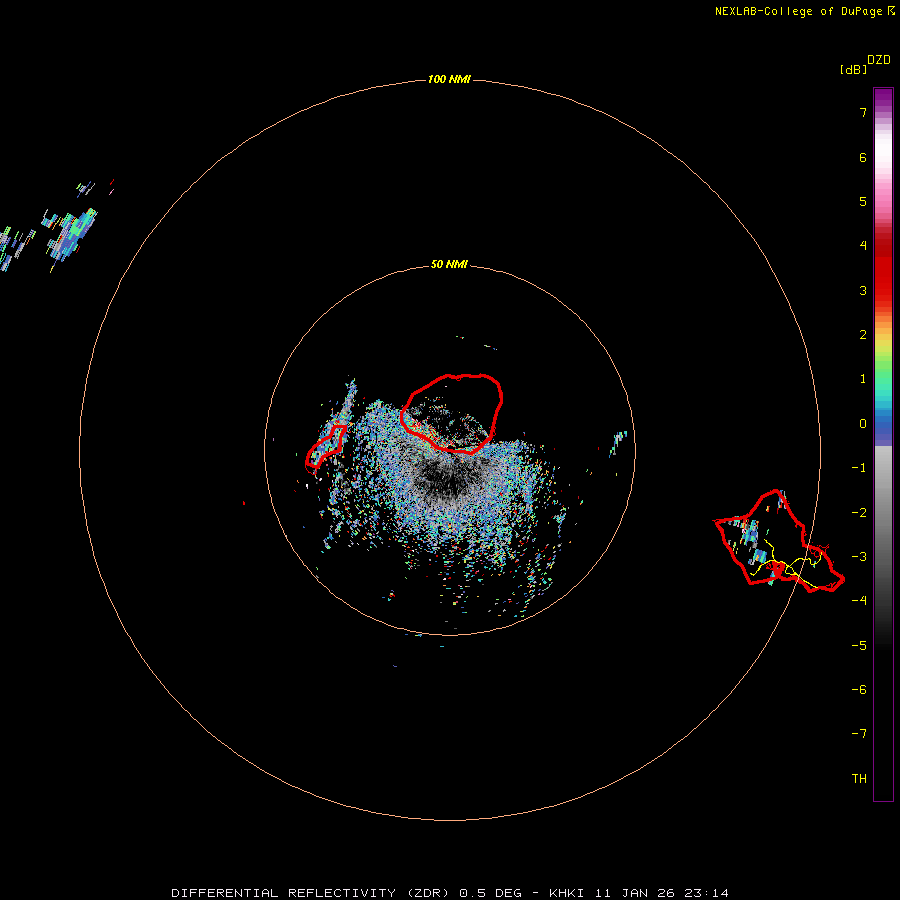Click the legend value 5
The width and height of the screenshot is (900, 900).
(x=862, y=201)
